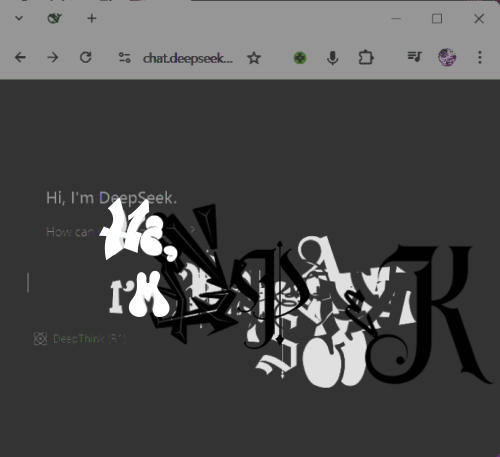Open a new tab with plus button
The image size is (500, 457).
pyautogui.click(x=92, y=18)
